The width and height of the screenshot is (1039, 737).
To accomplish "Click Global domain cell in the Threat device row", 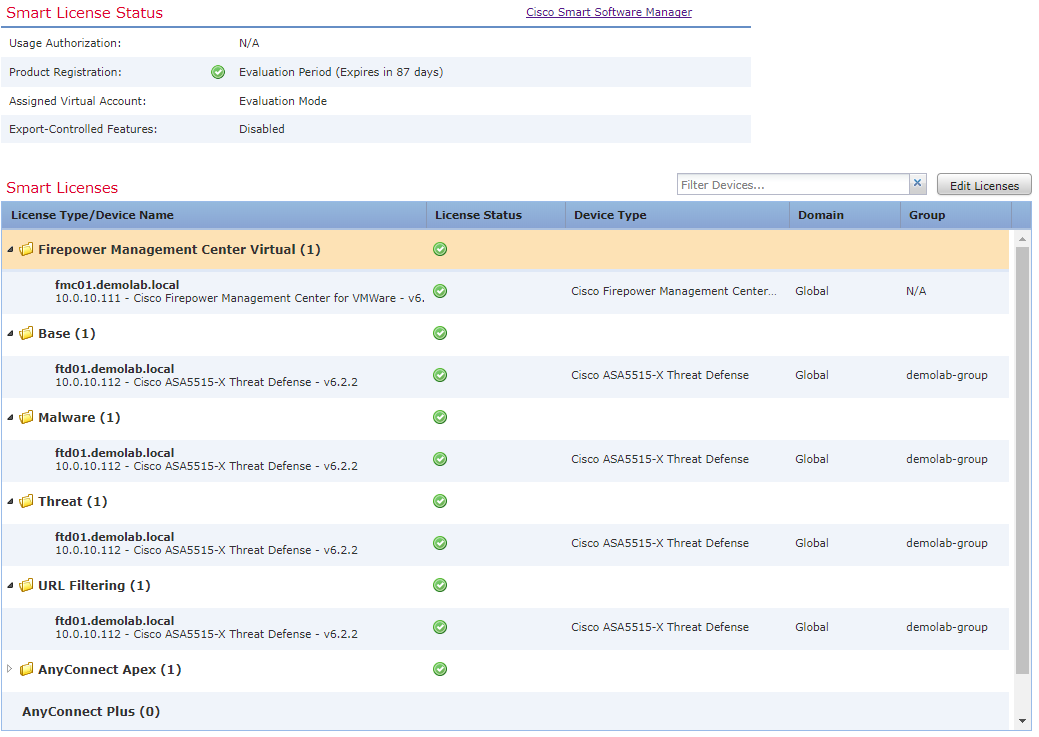I will 812,543.
